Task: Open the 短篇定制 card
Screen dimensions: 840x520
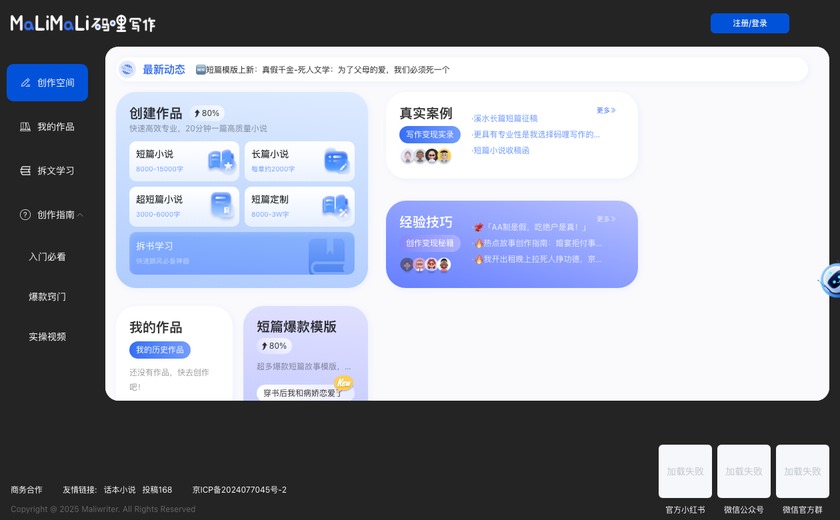Action: pos(299,206)
